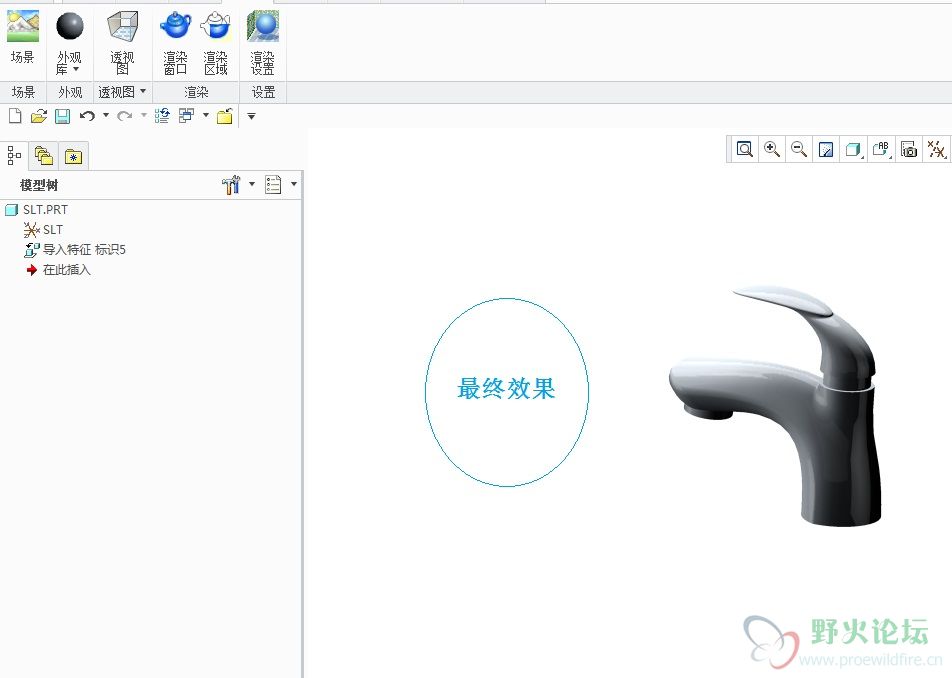Open an existing file with folder icon
The width and height of the screenshot is (952, 678).
[x=39, y=115]
